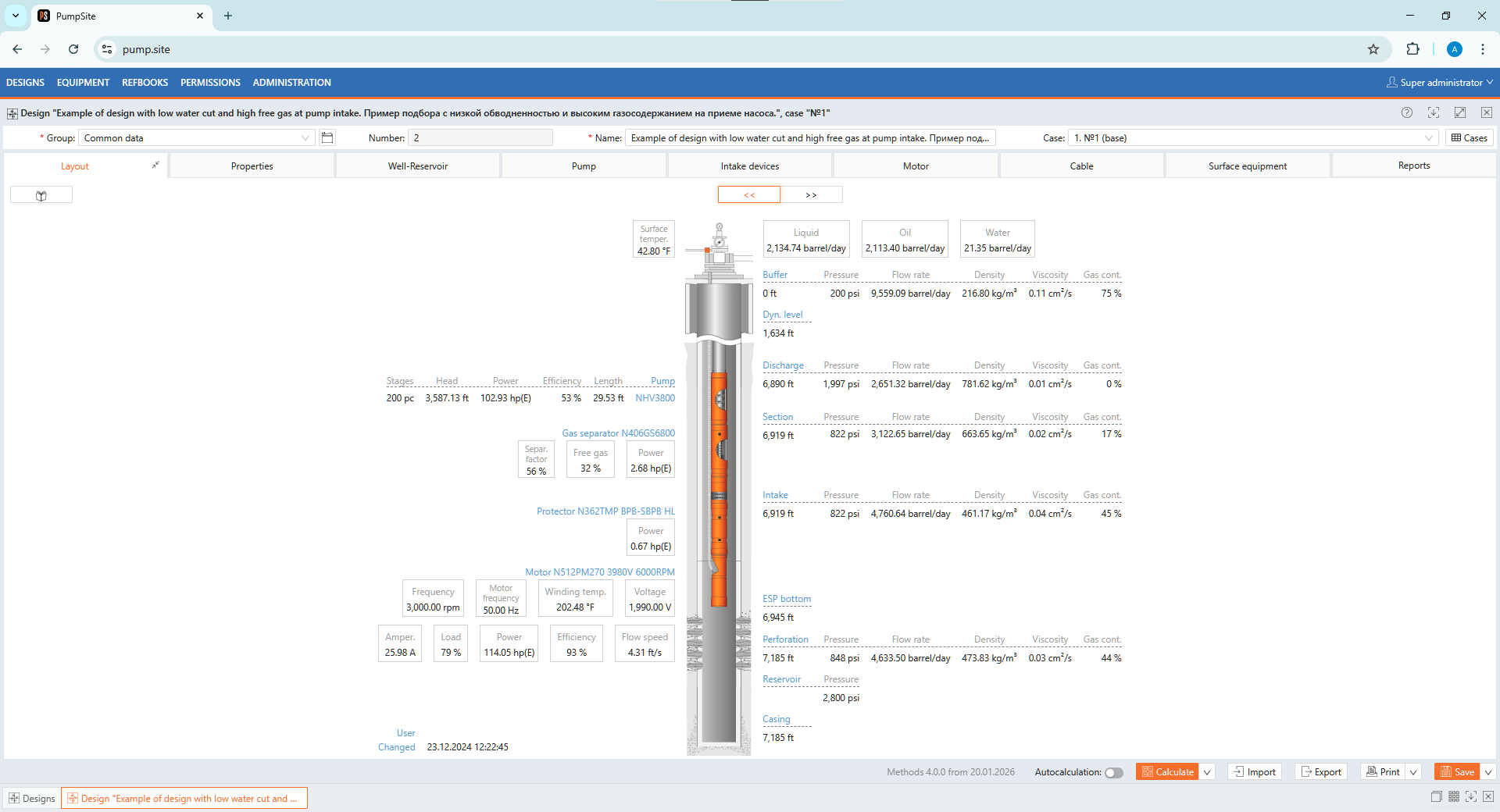Click the previous '<<' layout button
The width and height of the screenshot is (1500, 812).
coord(748,195)
